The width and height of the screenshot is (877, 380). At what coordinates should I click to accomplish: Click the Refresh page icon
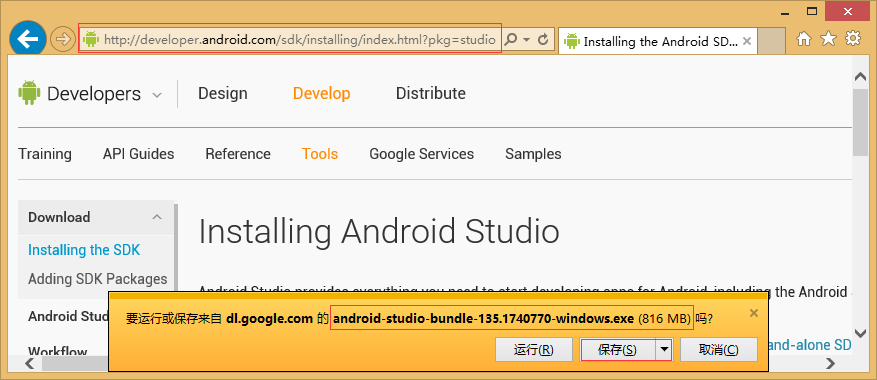click(x=543, y=40)
